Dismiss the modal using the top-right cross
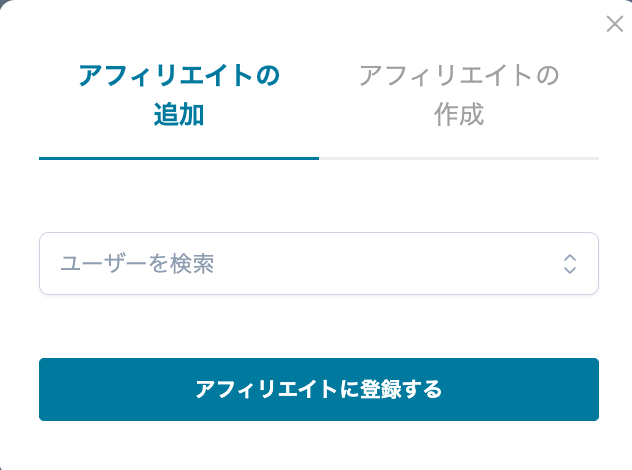 pos(615,24)
